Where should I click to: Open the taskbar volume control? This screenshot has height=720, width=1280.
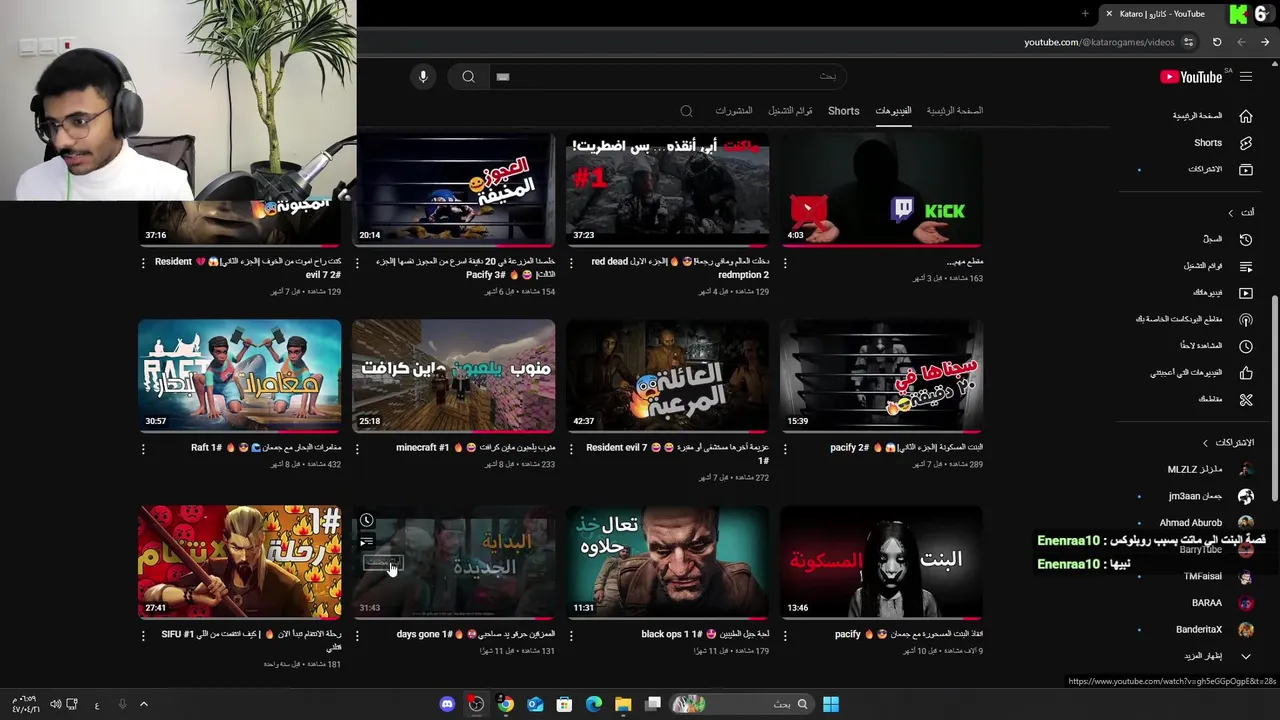[55, 704]
